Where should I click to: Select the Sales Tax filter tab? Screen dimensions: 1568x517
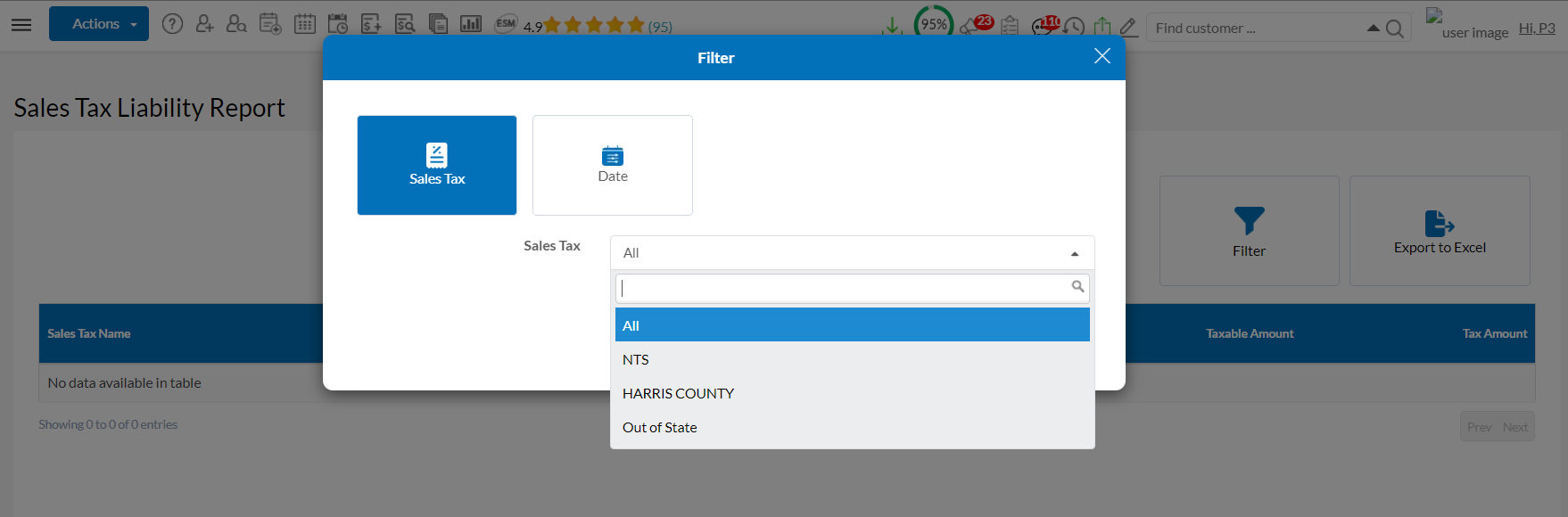pos(437,165)
